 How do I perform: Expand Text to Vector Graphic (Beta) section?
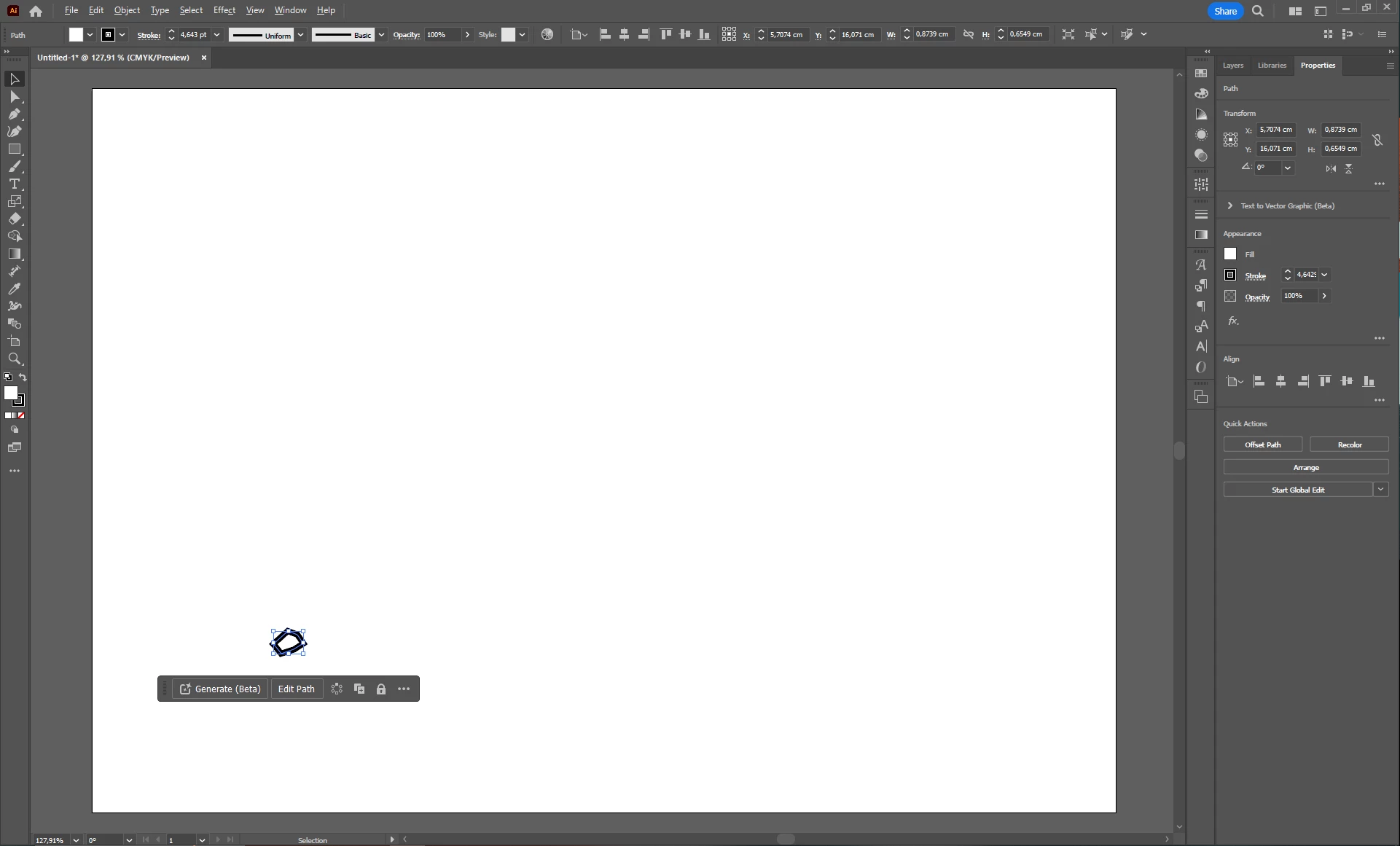coord(1230,206)
